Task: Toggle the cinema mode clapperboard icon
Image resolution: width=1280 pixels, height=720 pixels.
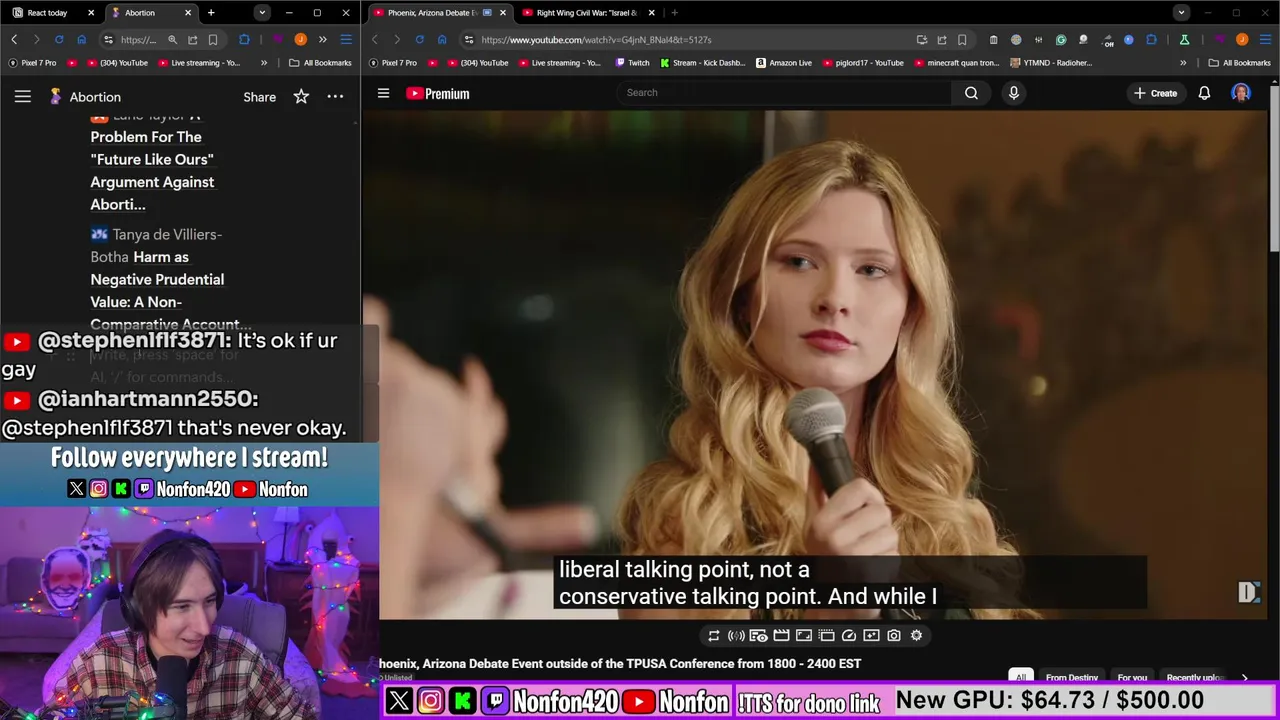Action: pyautogui.click(x=781, y=635)
